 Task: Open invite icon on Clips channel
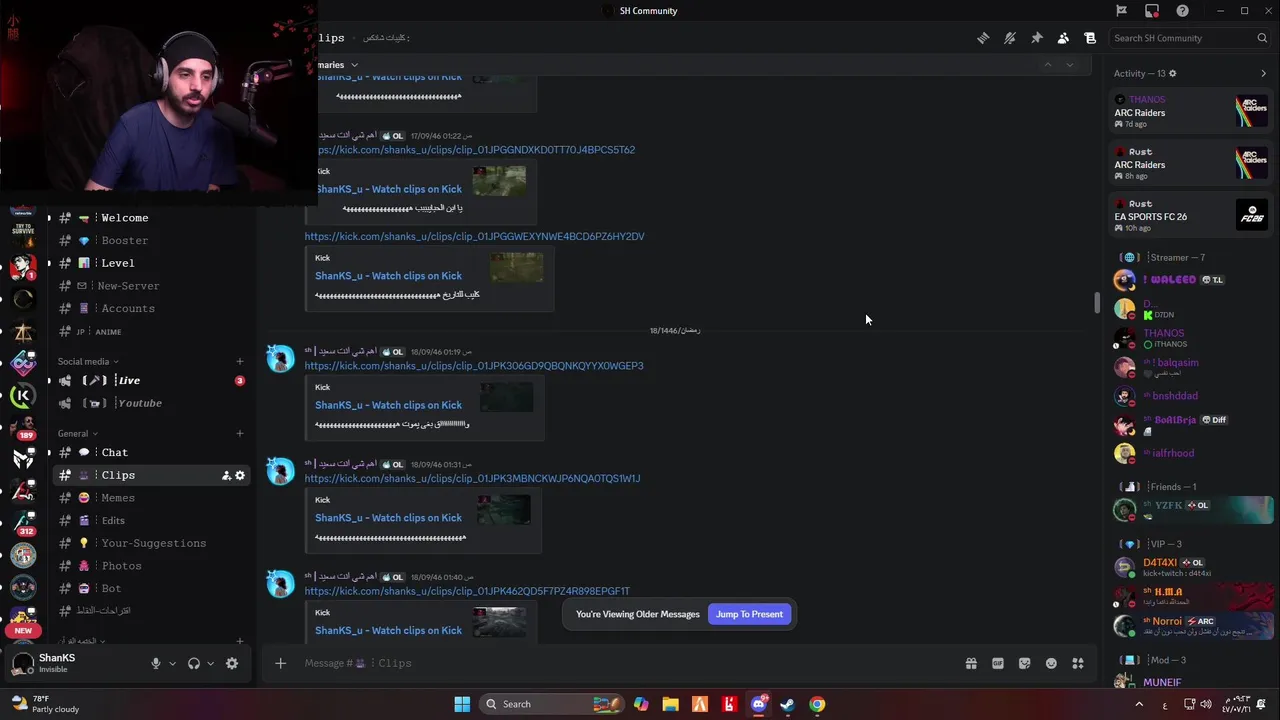click(x=226, y=476)
